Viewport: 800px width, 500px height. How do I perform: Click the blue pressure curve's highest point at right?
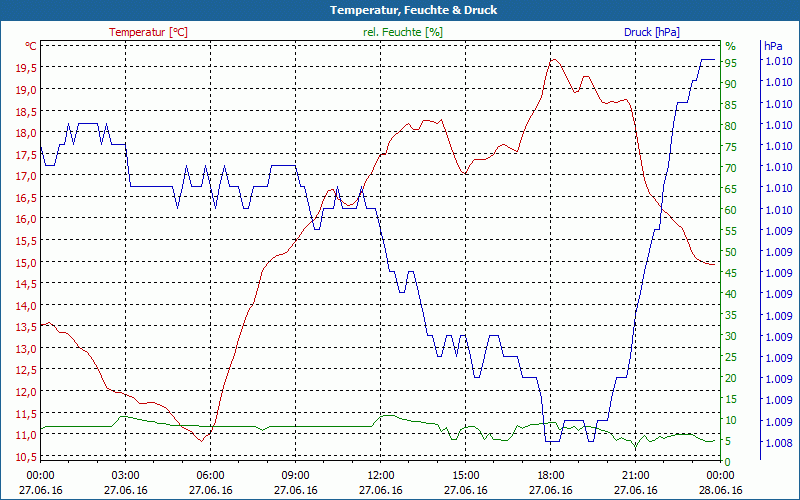click(x=707, y=60)
